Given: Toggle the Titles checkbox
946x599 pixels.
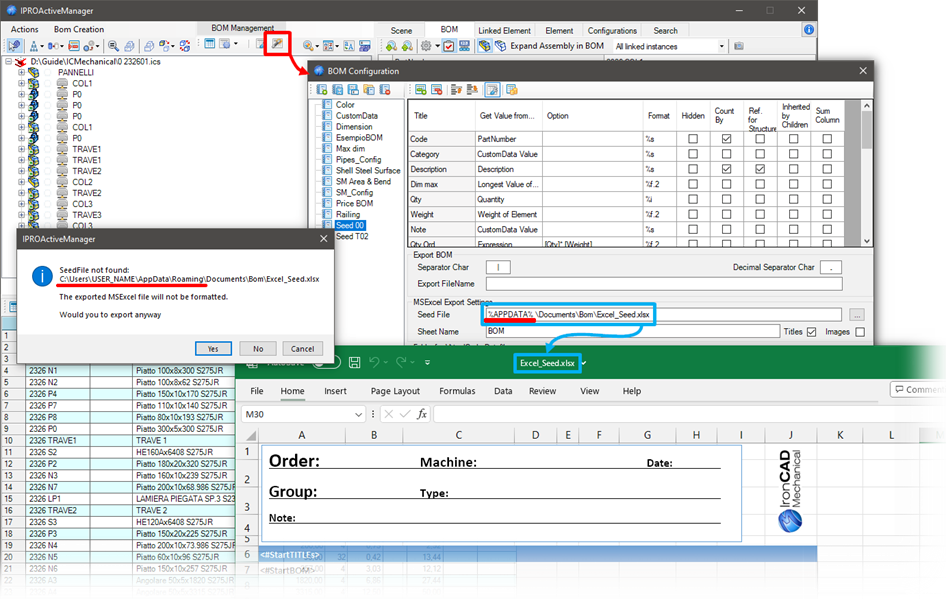Looking at the screenshot, I should [811, 332].
